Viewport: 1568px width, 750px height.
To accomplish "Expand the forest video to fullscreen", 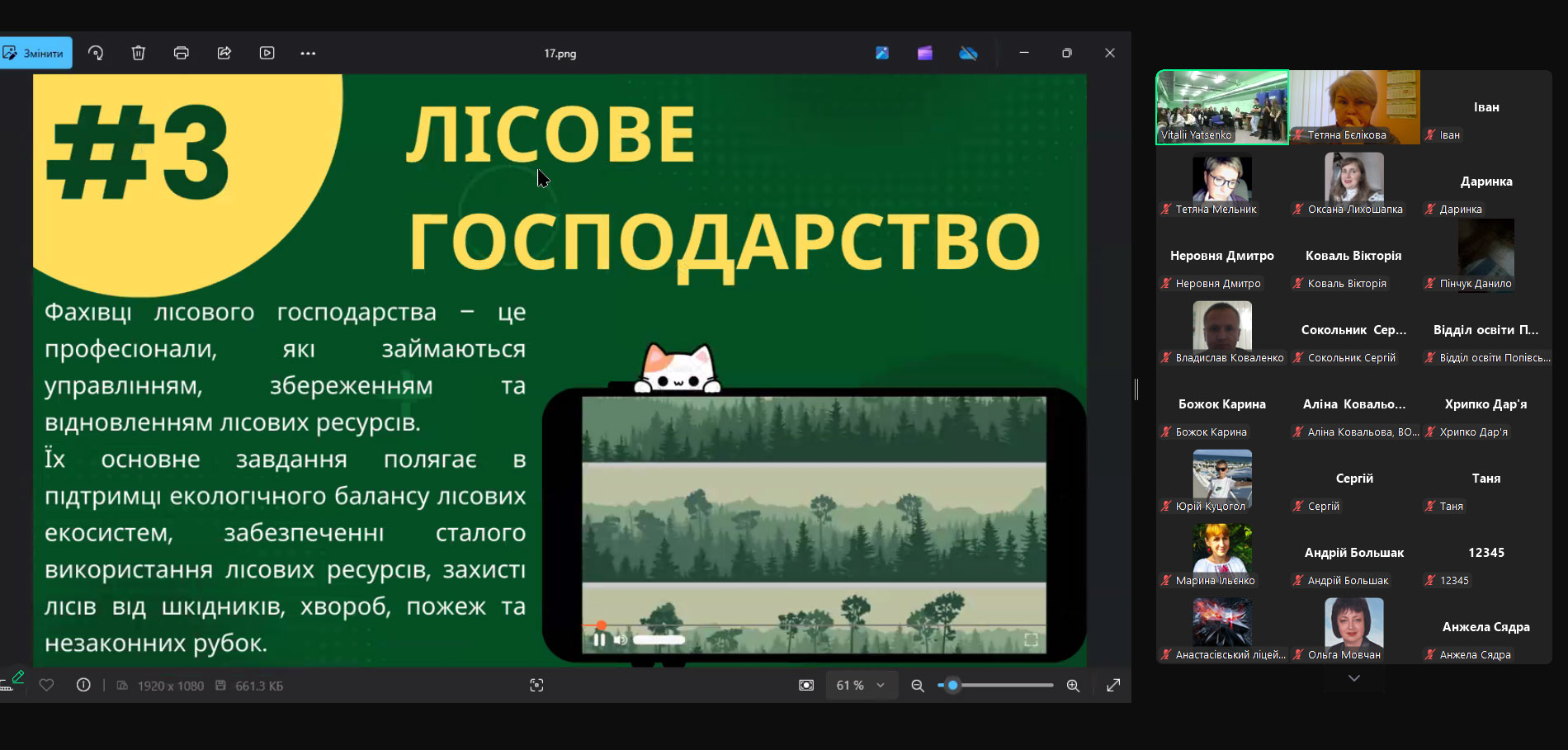I will click(x=1031, y=639).
